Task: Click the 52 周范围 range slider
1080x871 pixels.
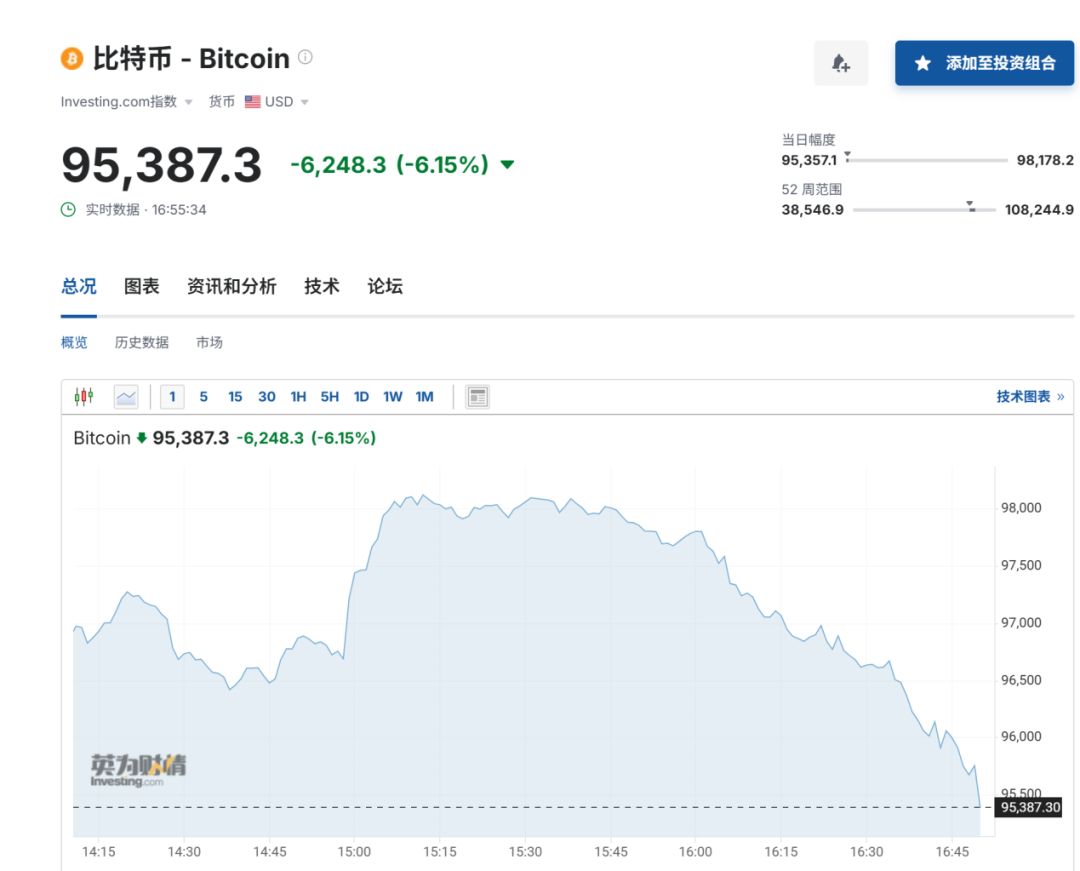Action: [924, 209]
